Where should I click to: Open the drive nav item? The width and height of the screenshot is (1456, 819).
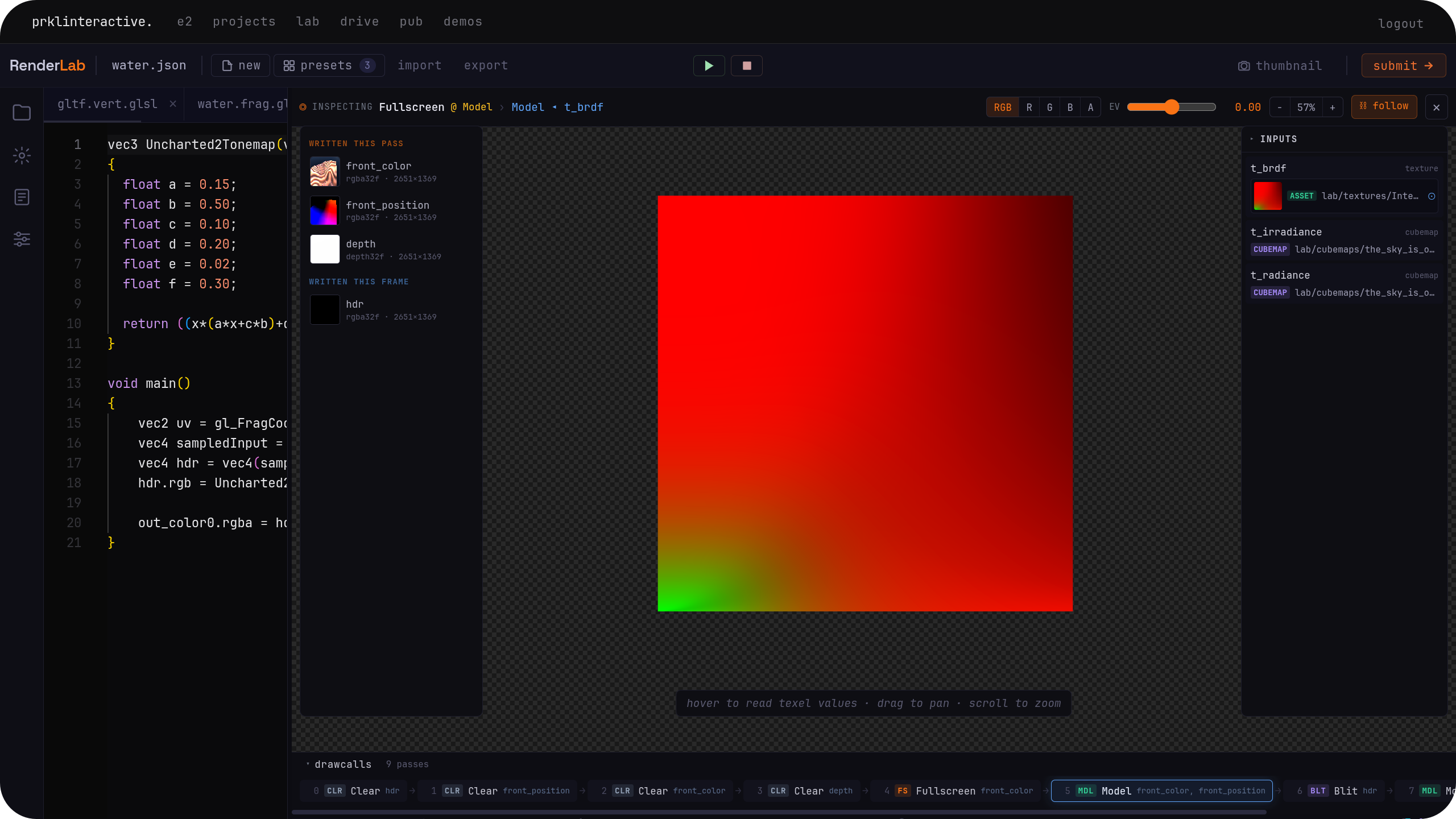point(359,22)
